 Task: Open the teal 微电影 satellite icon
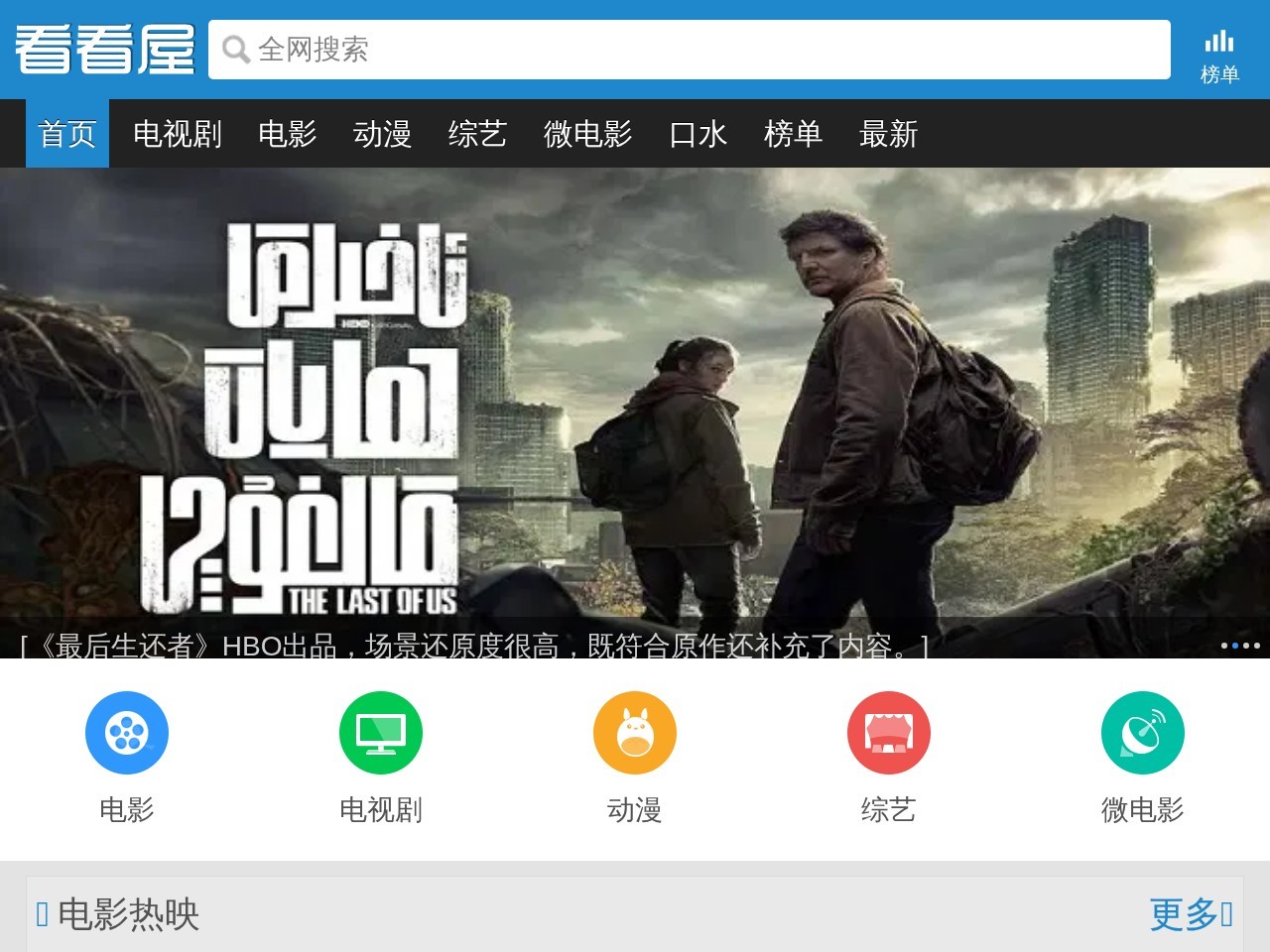pyautogui.click(x=1143, y=733)
